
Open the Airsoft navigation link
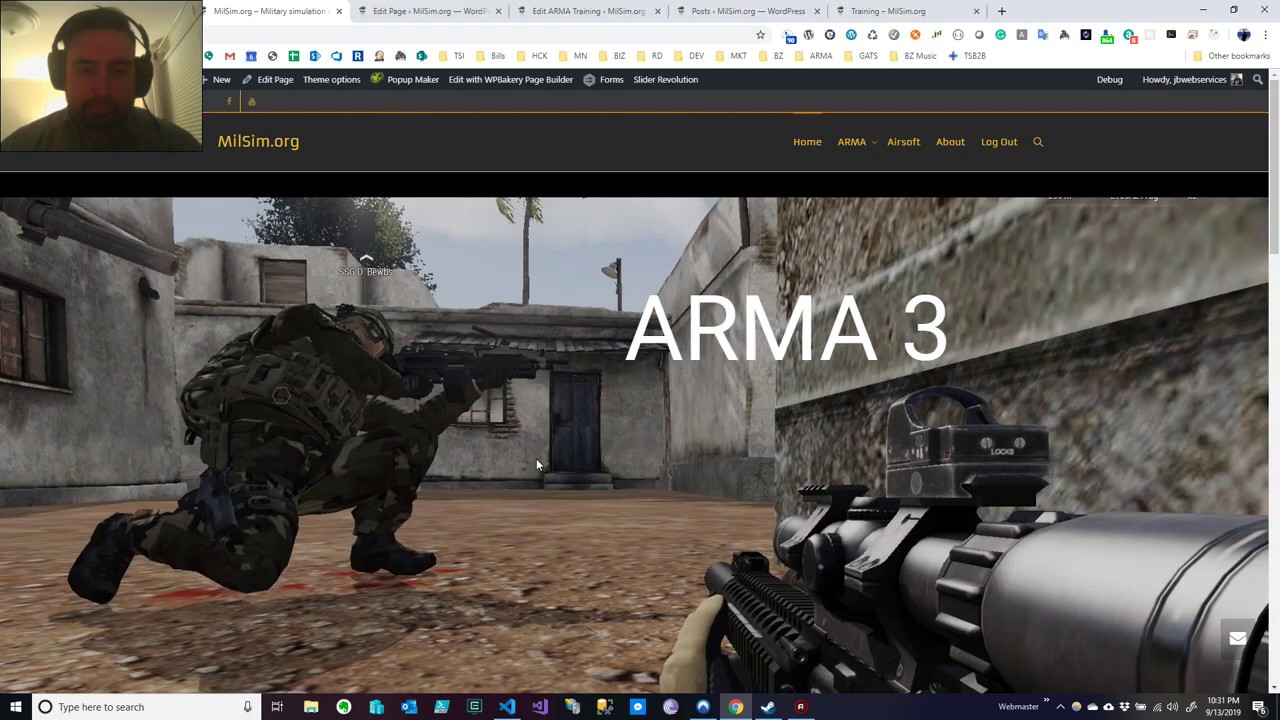coord(903,142)
